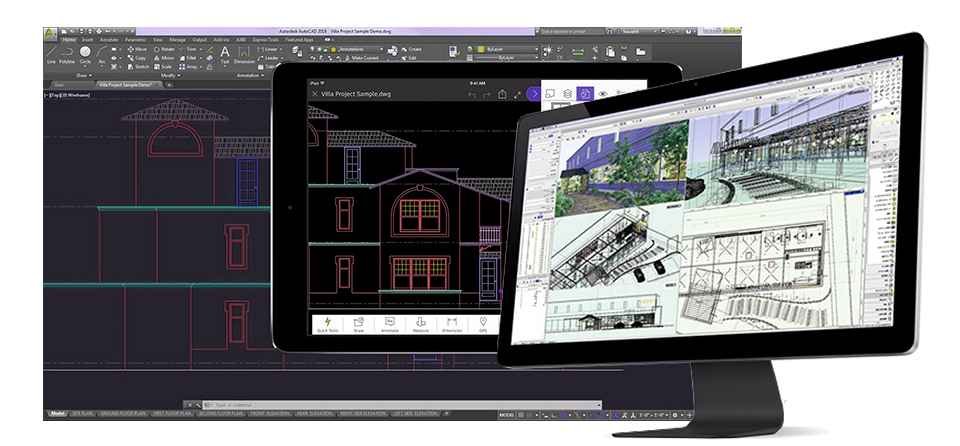Open the layers icon in iPad panel
960x446 pixels.
click(568, 94)
